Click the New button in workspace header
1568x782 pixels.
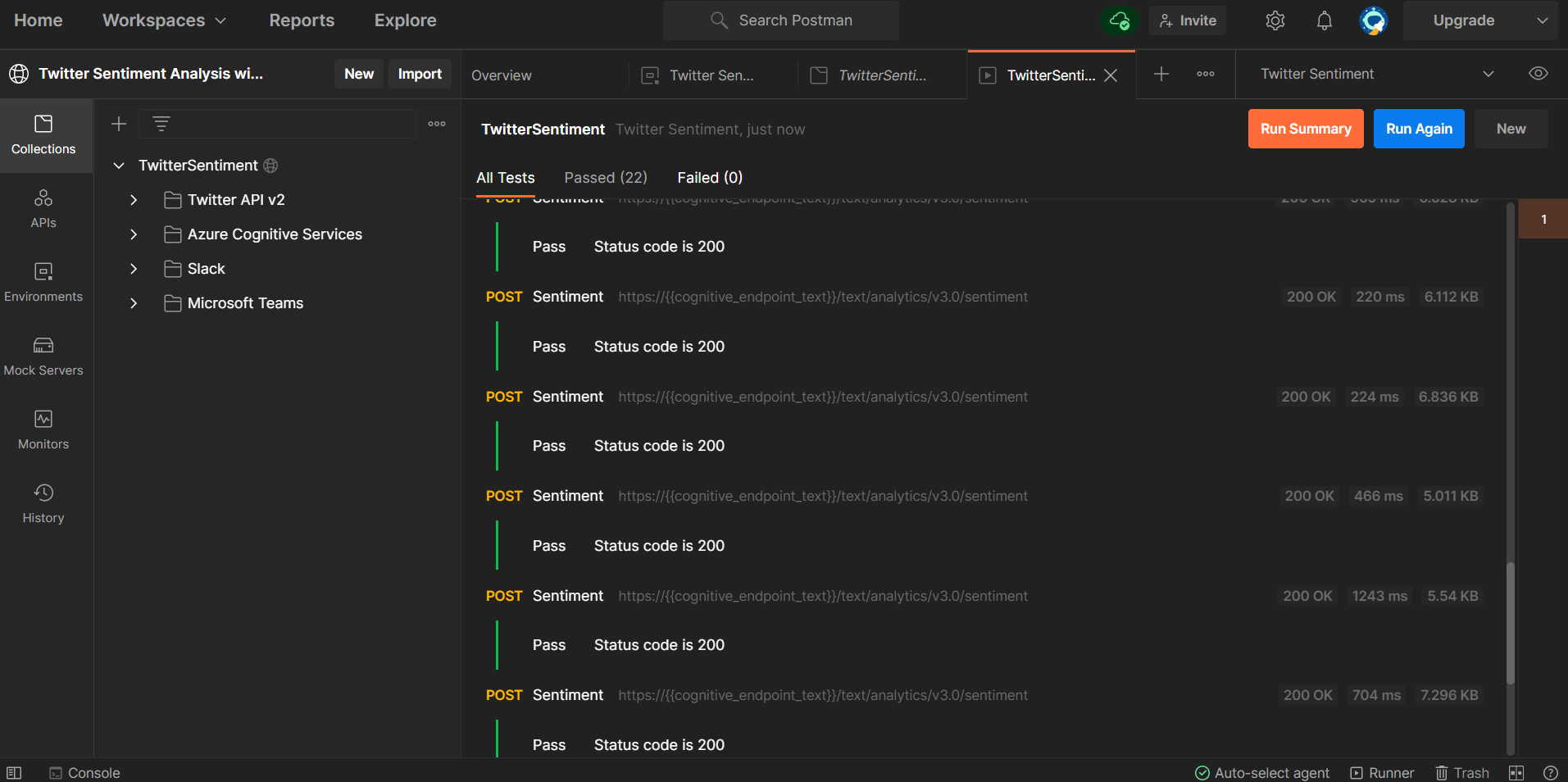click(359, 74)
